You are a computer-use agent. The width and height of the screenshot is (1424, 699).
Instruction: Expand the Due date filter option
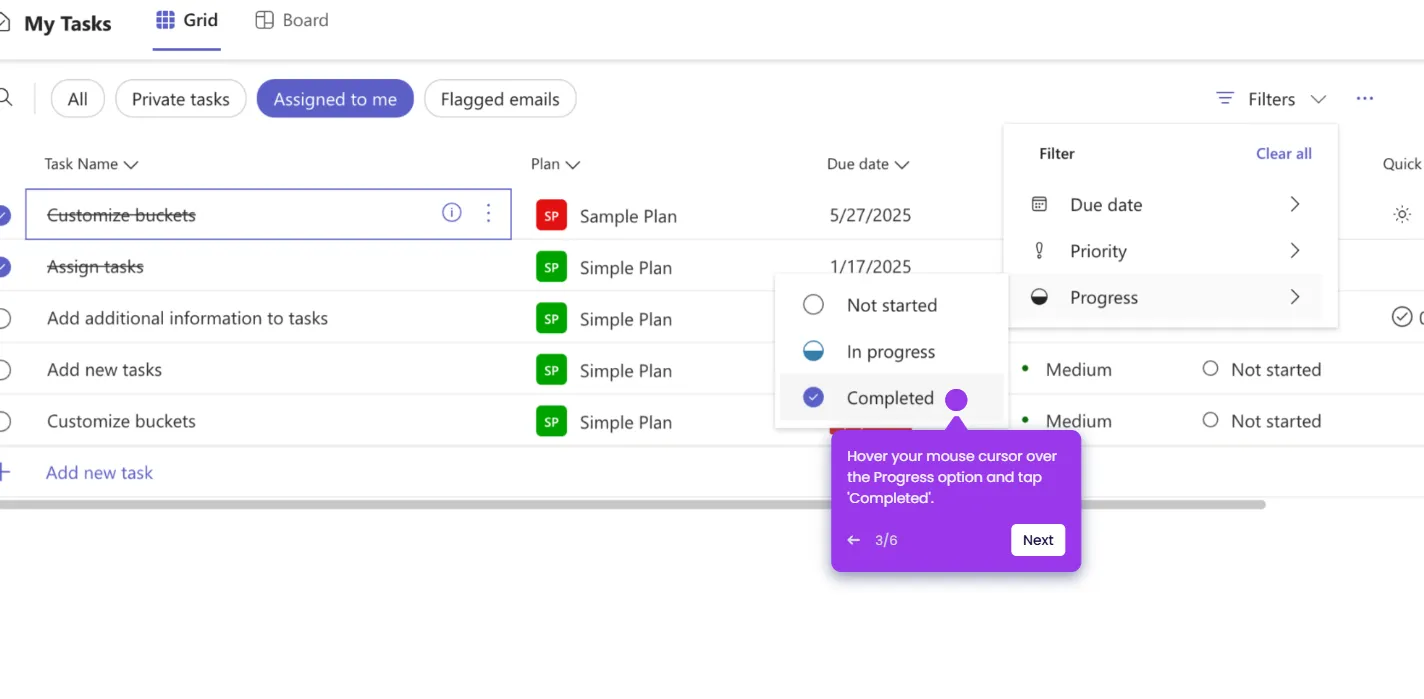[1170, 204]
